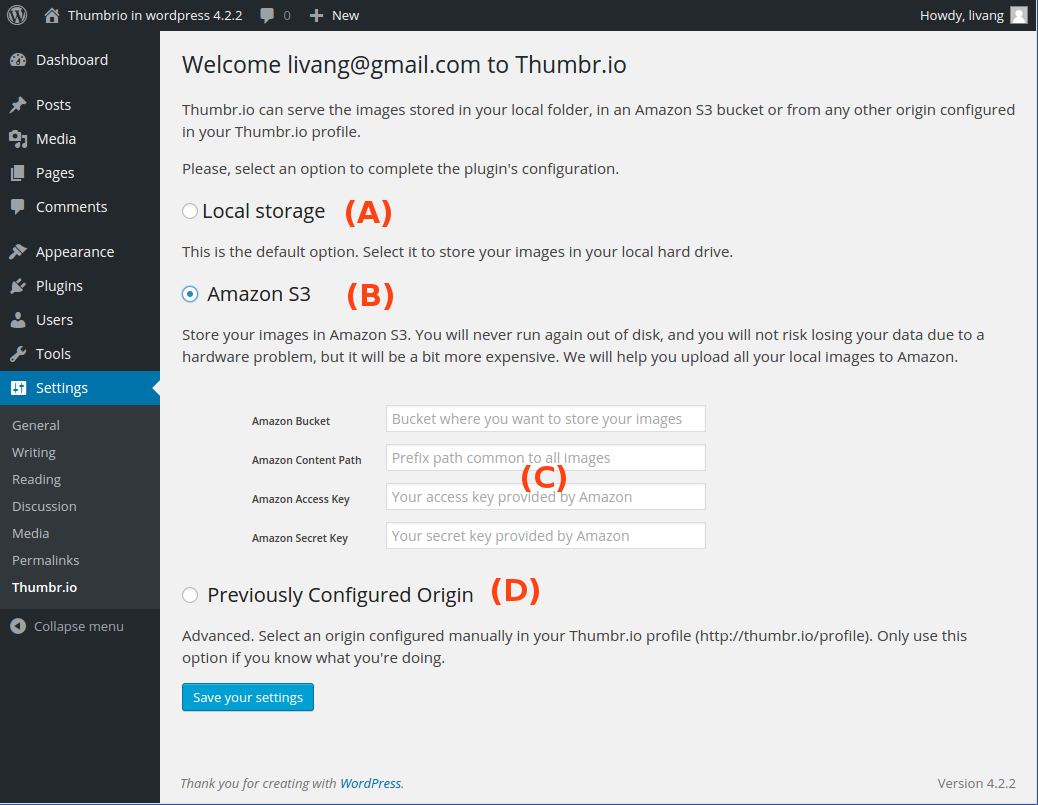Click the Posts pushpin icon
Image resolution: width=1038 pixels, height=805 pixels.
18,105
